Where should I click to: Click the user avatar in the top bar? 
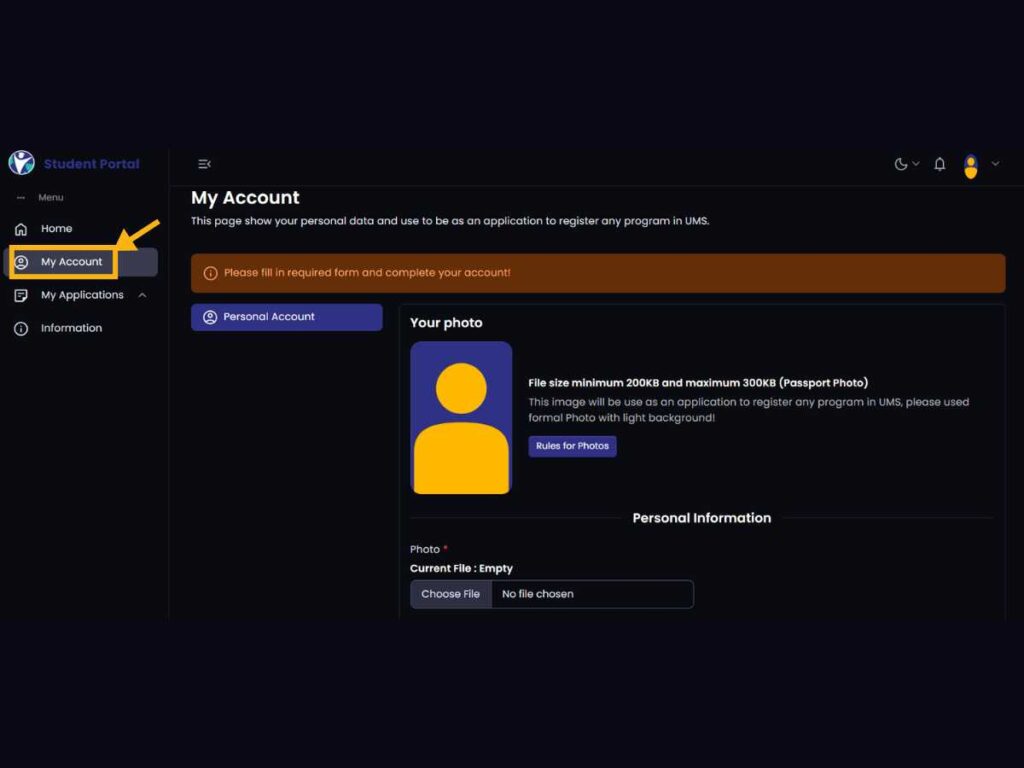tap(970, 166)
